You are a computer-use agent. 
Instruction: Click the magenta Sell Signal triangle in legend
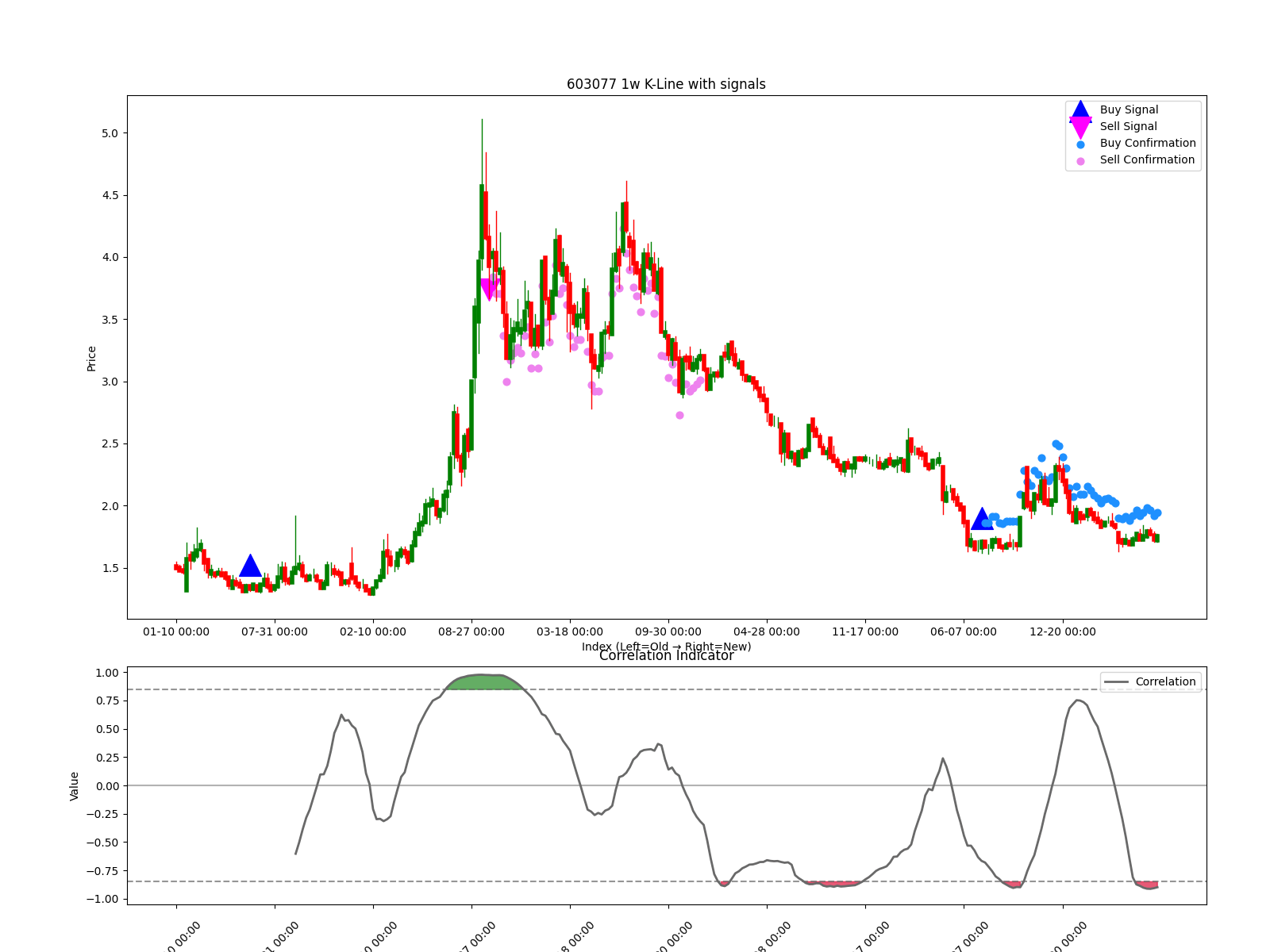pos(1080,127)
